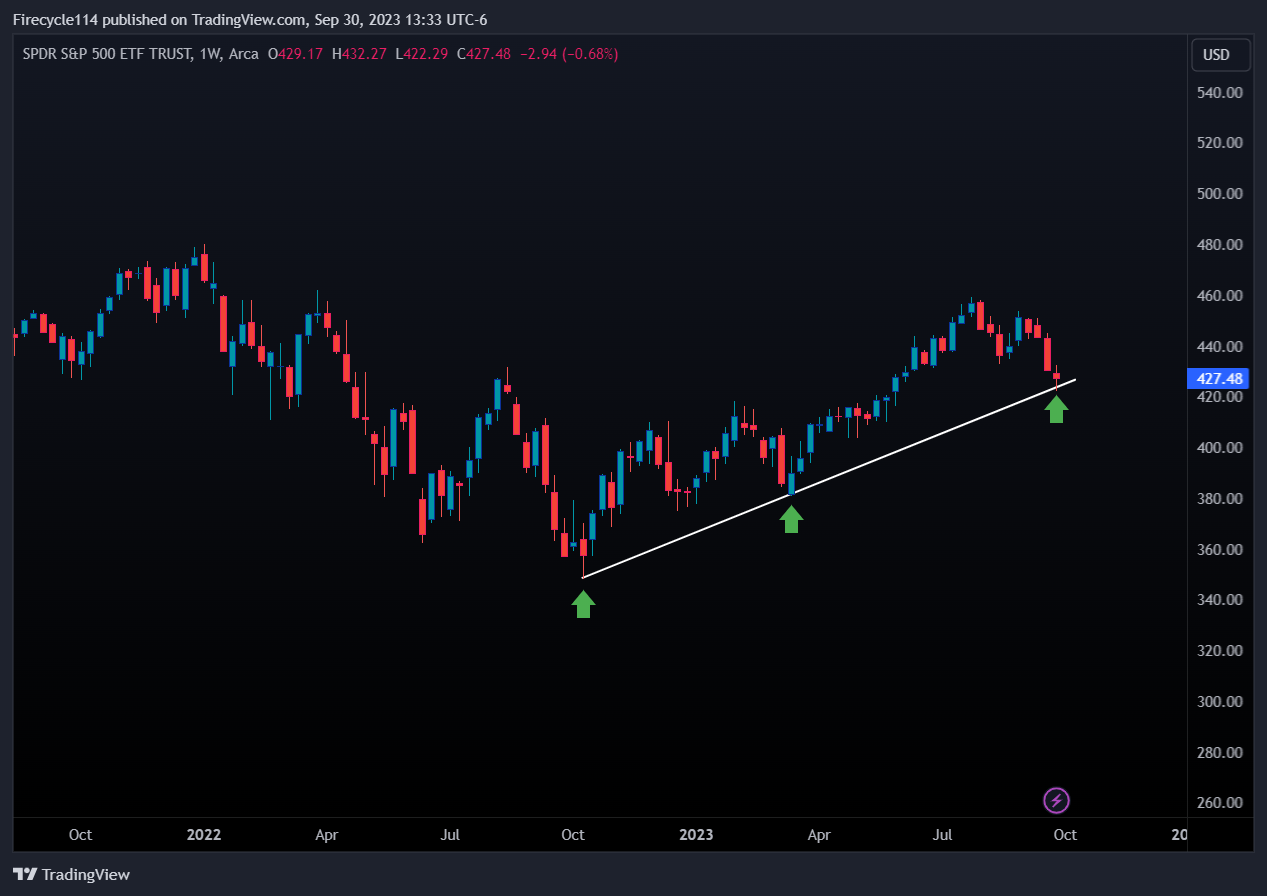Click the 340.00 price axis label
Viewport: 1267px width, 896px height.
[x=1219, y=600]
